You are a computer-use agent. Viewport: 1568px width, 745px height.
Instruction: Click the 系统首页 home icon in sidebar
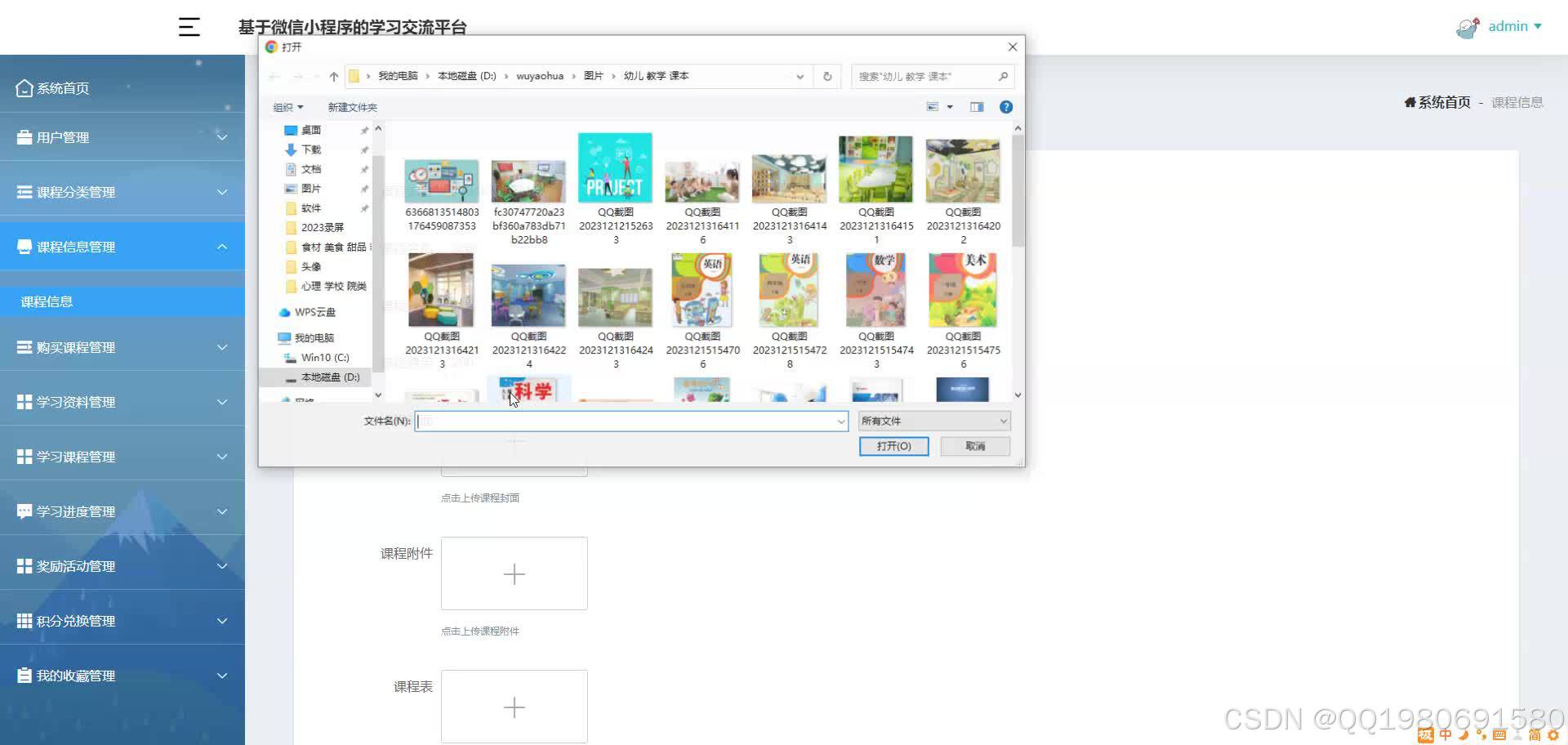[24, 87]
